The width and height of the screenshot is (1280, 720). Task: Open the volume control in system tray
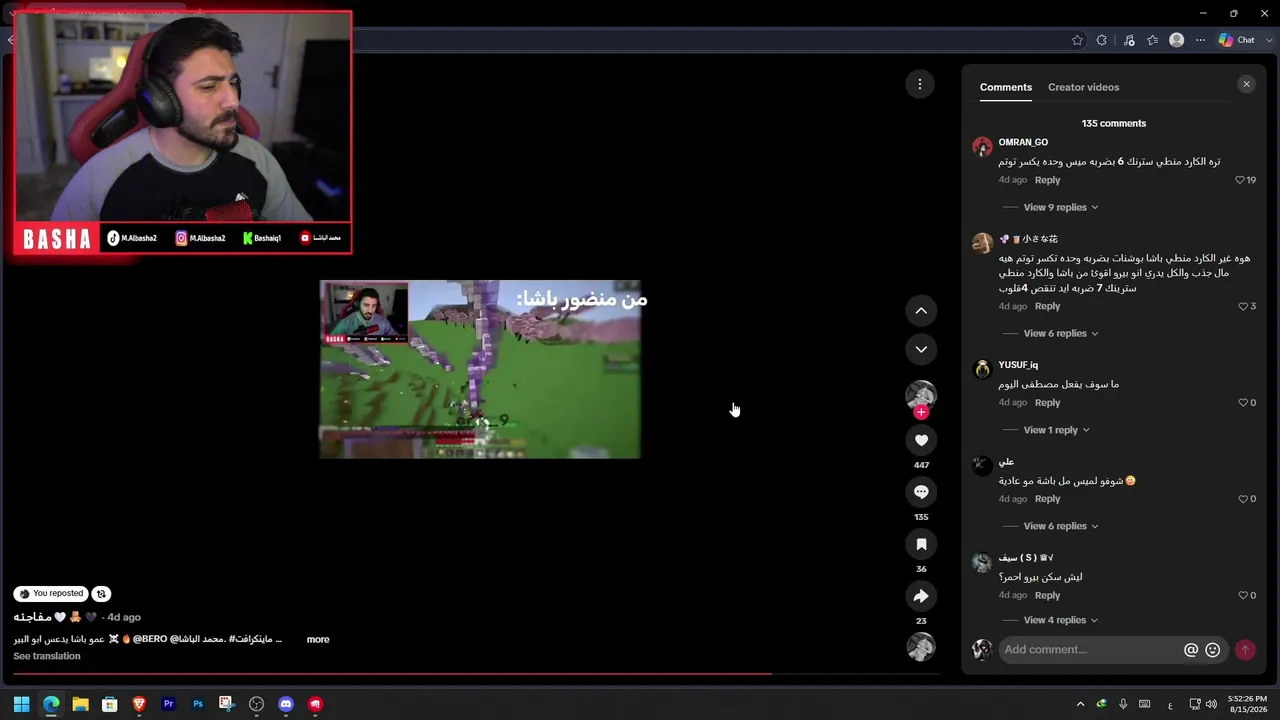[x=1211, y=704]
